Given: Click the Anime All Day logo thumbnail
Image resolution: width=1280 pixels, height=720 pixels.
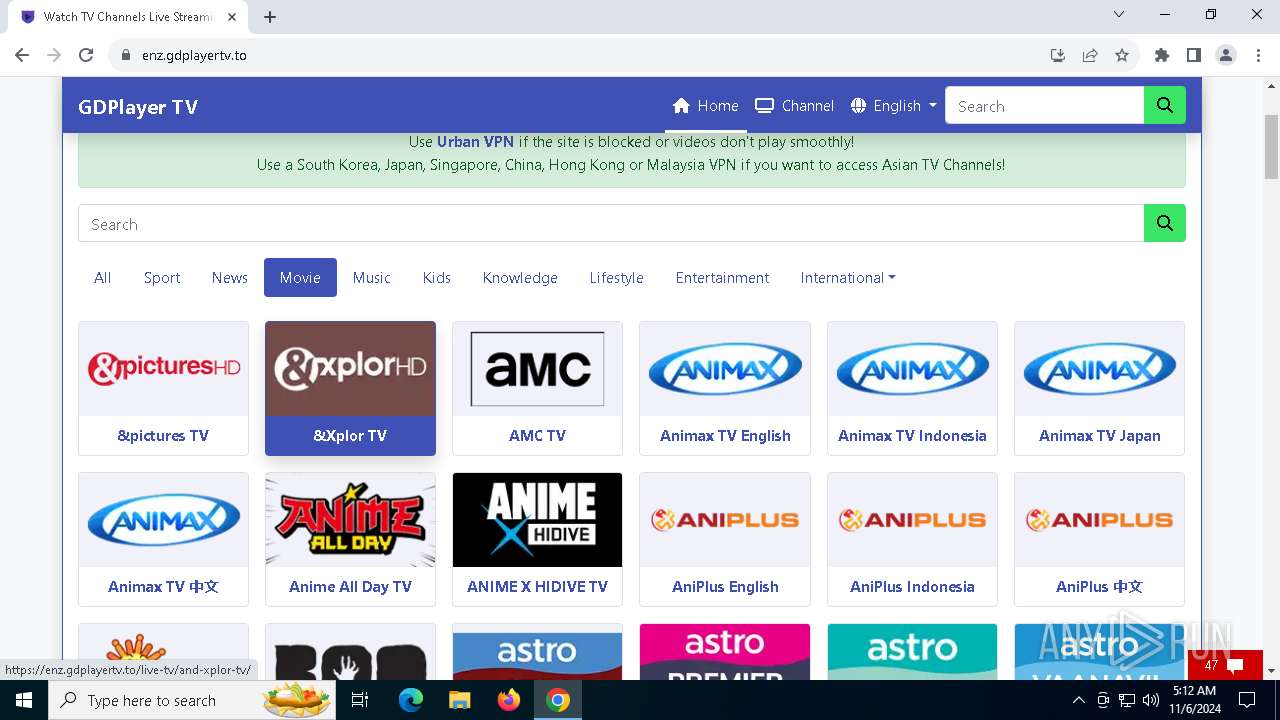Looking at the screenshot, I should 350,520.
